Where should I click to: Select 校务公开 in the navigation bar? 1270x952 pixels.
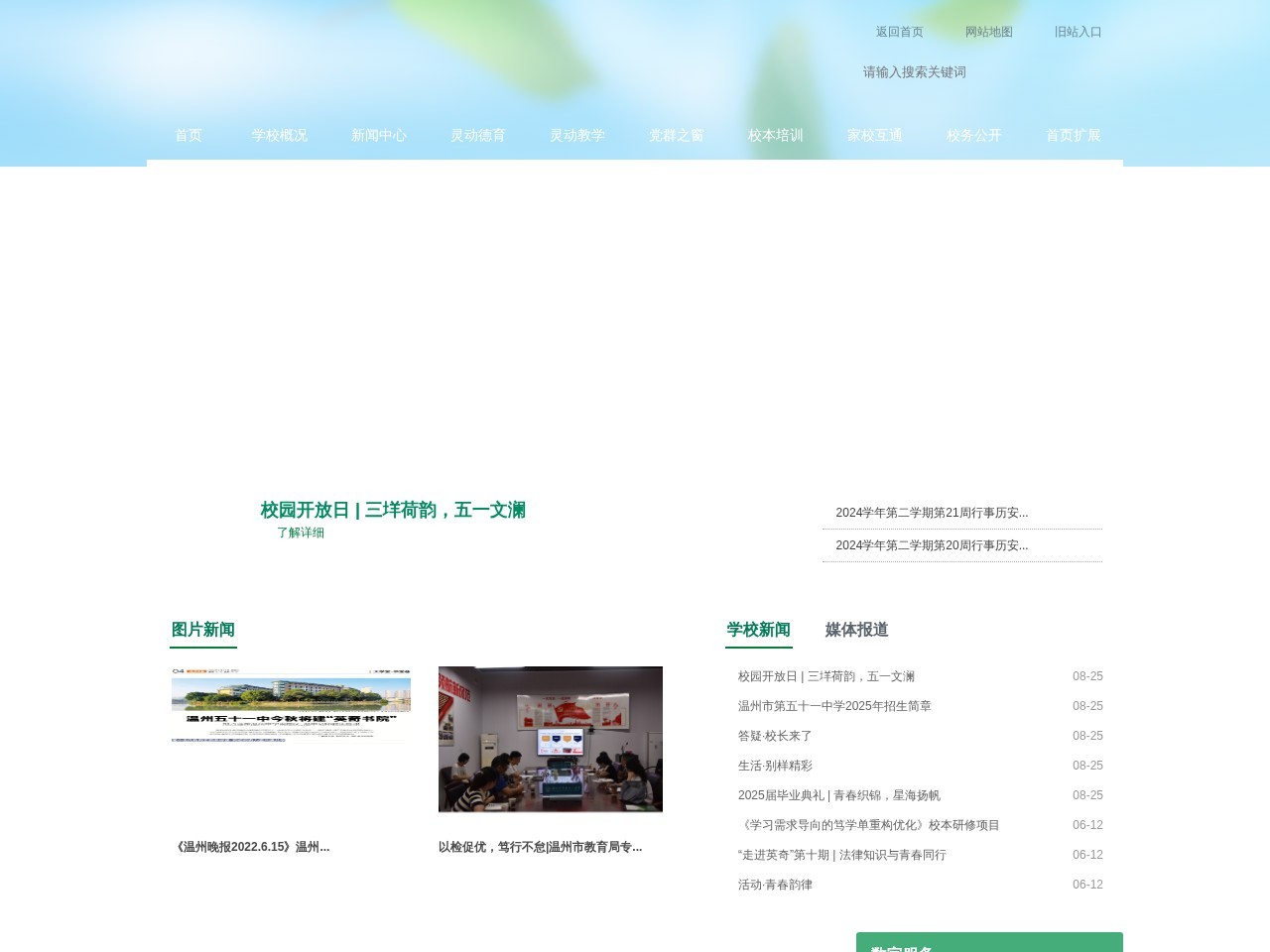(974, 136)
